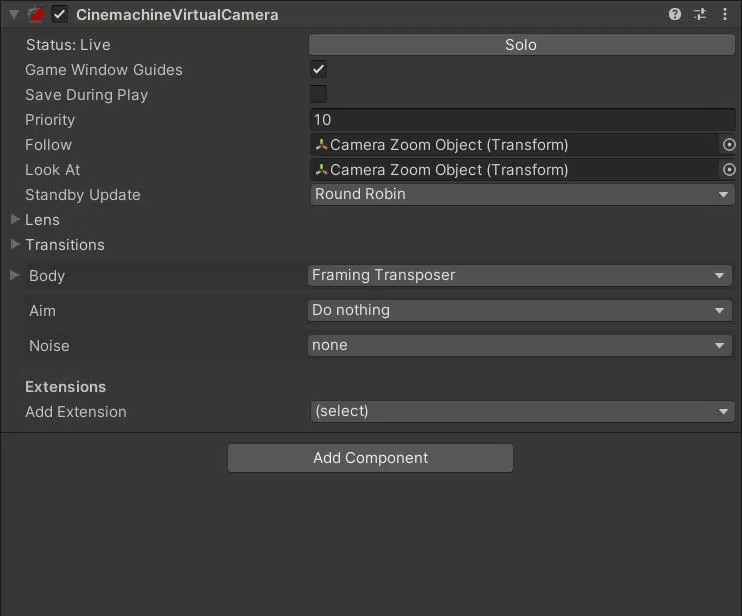Open object picker for Look At field
The width and height of the screenshot is (742, 616).
(x=729, y=170)
